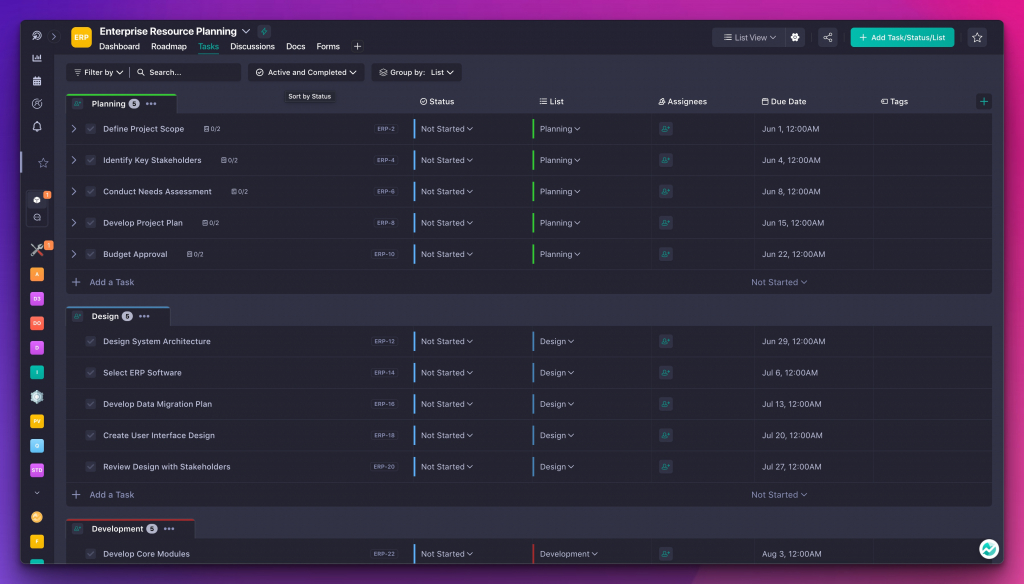
Task: Mark Design System Architecture complete
Action: point(91,341)
